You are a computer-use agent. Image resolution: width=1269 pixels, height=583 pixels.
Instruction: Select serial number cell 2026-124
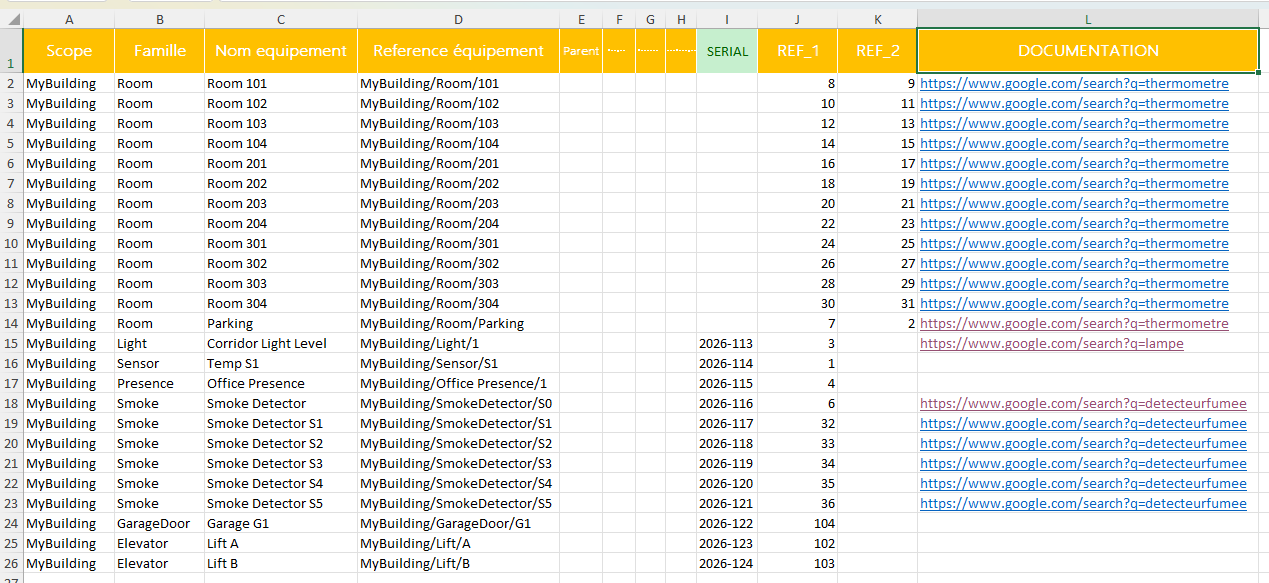726,564
